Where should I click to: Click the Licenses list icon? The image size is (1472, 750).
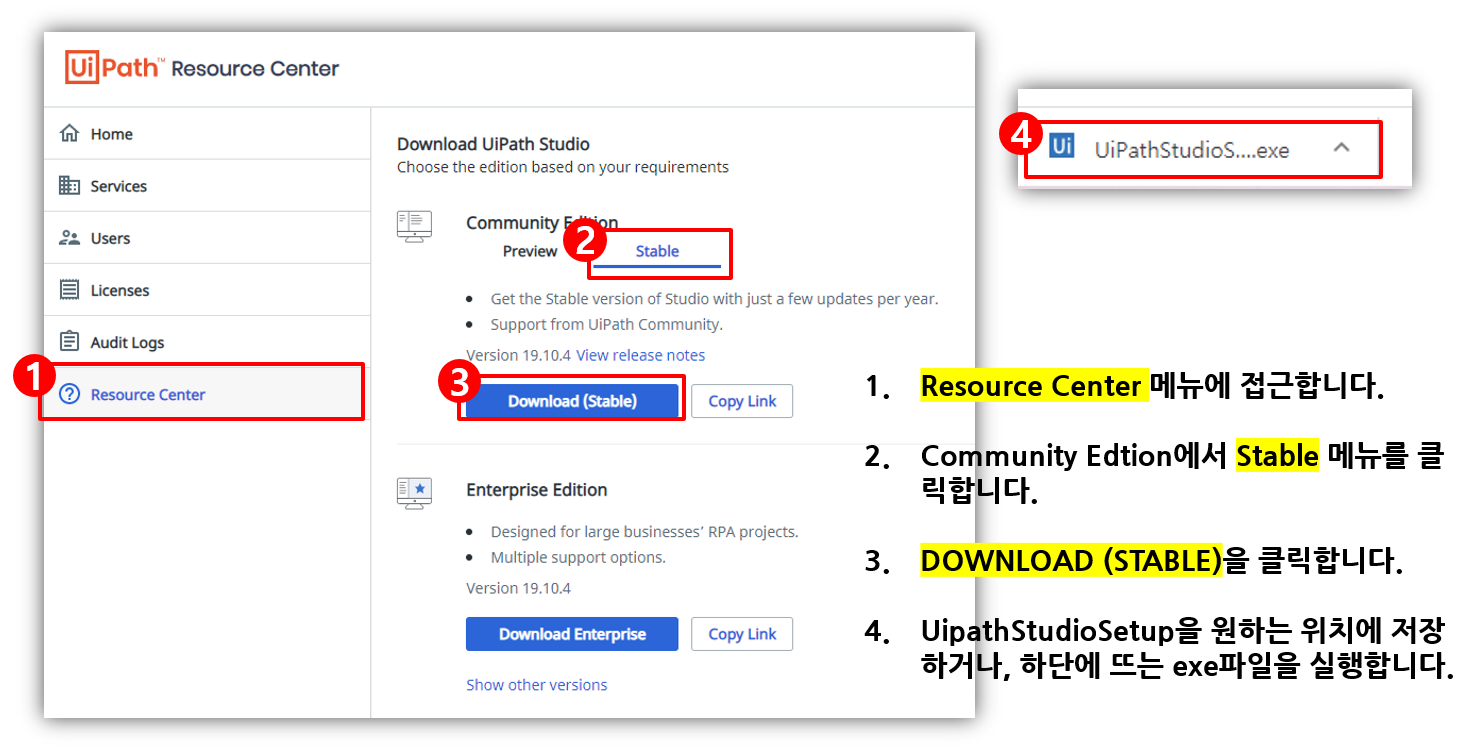[x=69, y=290]
